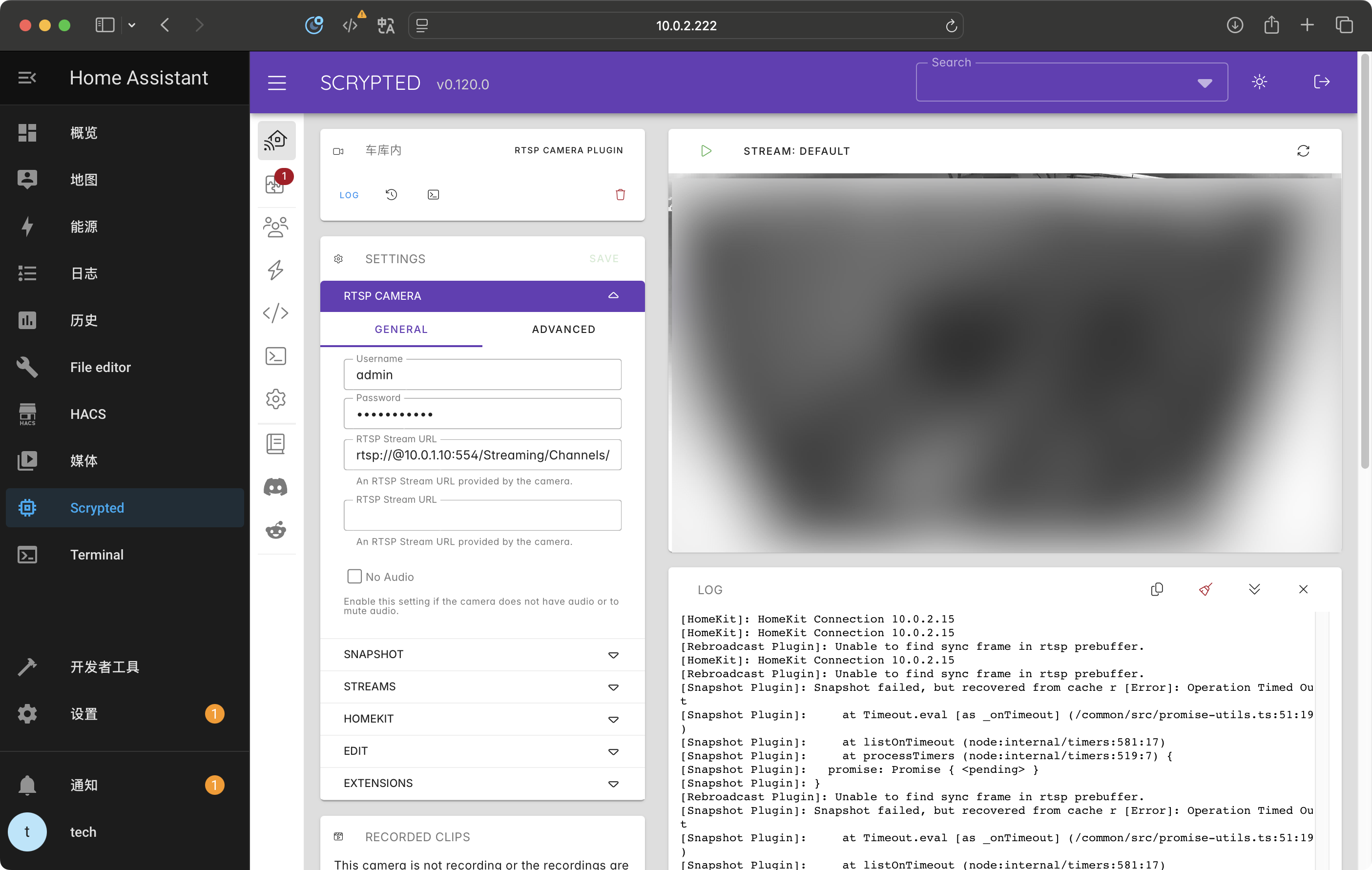1372x870 pixels.
Task: Expand the SNAPSHOT section
Action: point(482,654)
